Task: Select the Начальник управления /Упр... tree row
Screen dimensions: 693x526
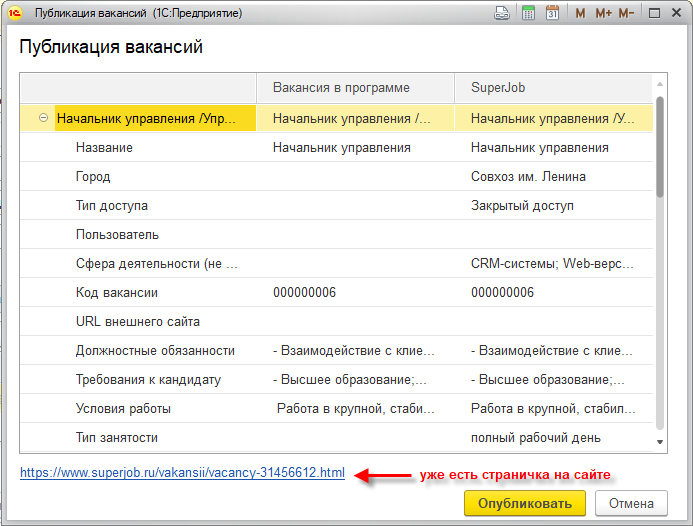Action: click(x=155, y=118)
